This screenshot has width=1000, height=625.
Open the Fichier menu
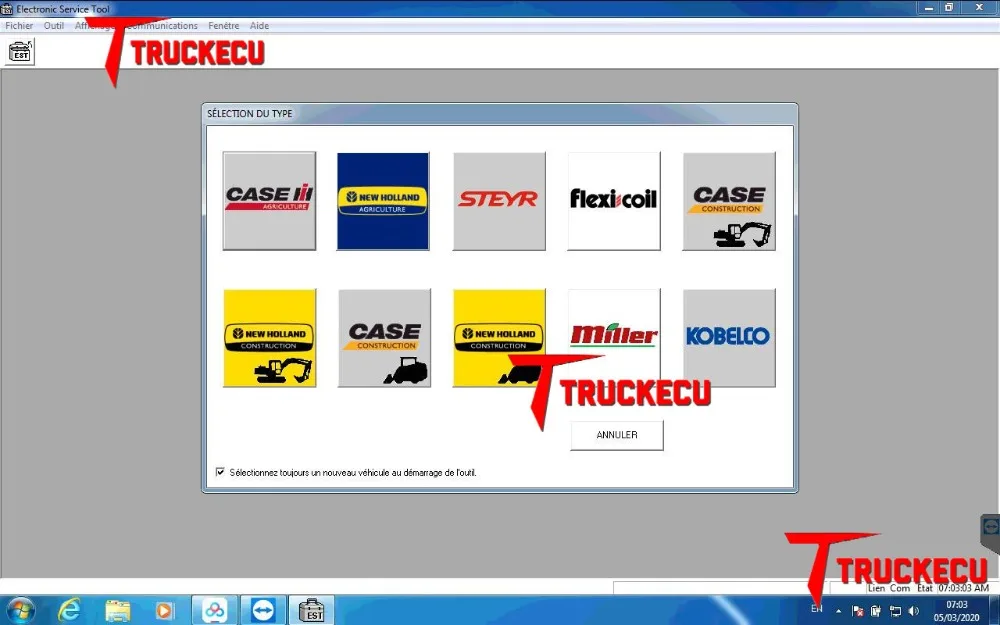[x=19, y=26]
